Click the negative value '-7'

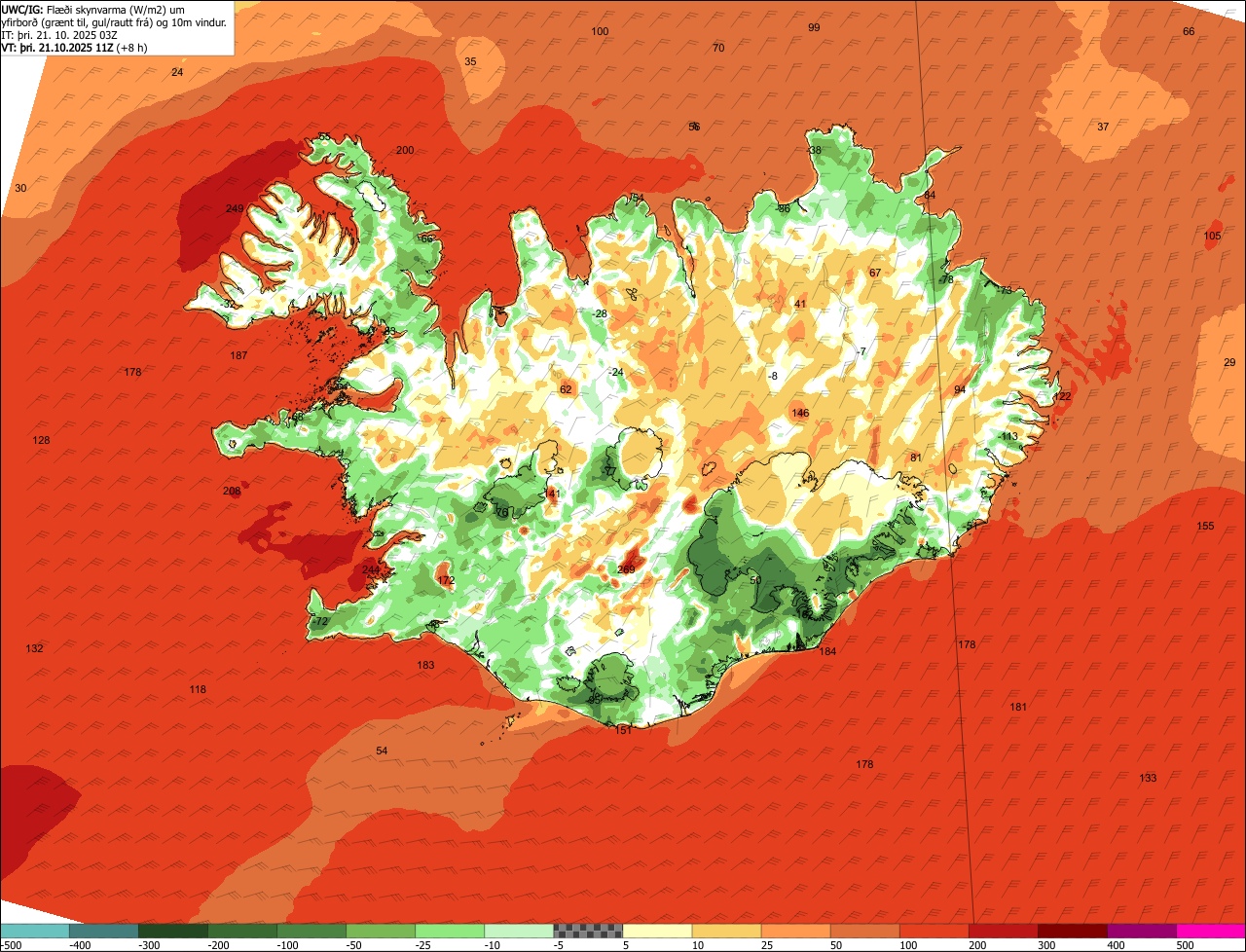pos(861,351)
